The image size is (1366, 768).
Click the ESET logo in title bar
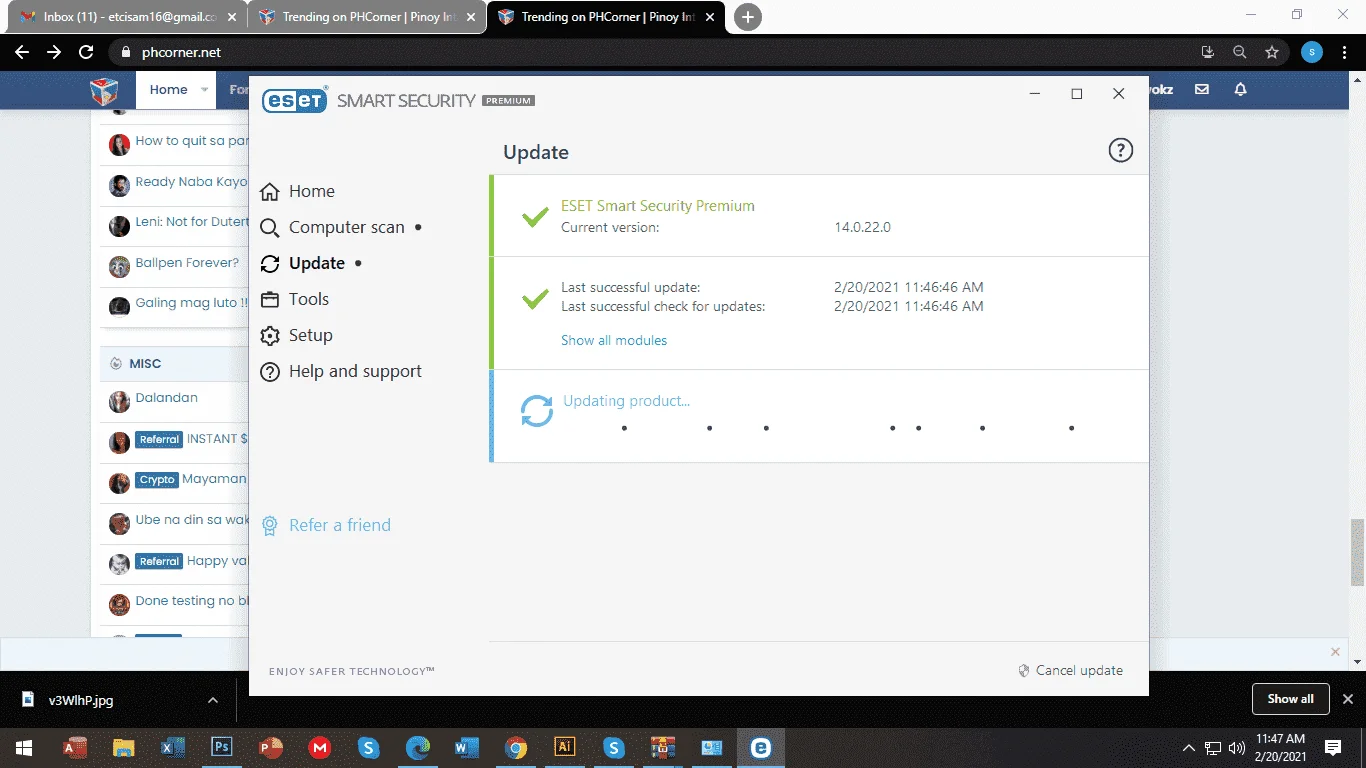pos(295,100)
